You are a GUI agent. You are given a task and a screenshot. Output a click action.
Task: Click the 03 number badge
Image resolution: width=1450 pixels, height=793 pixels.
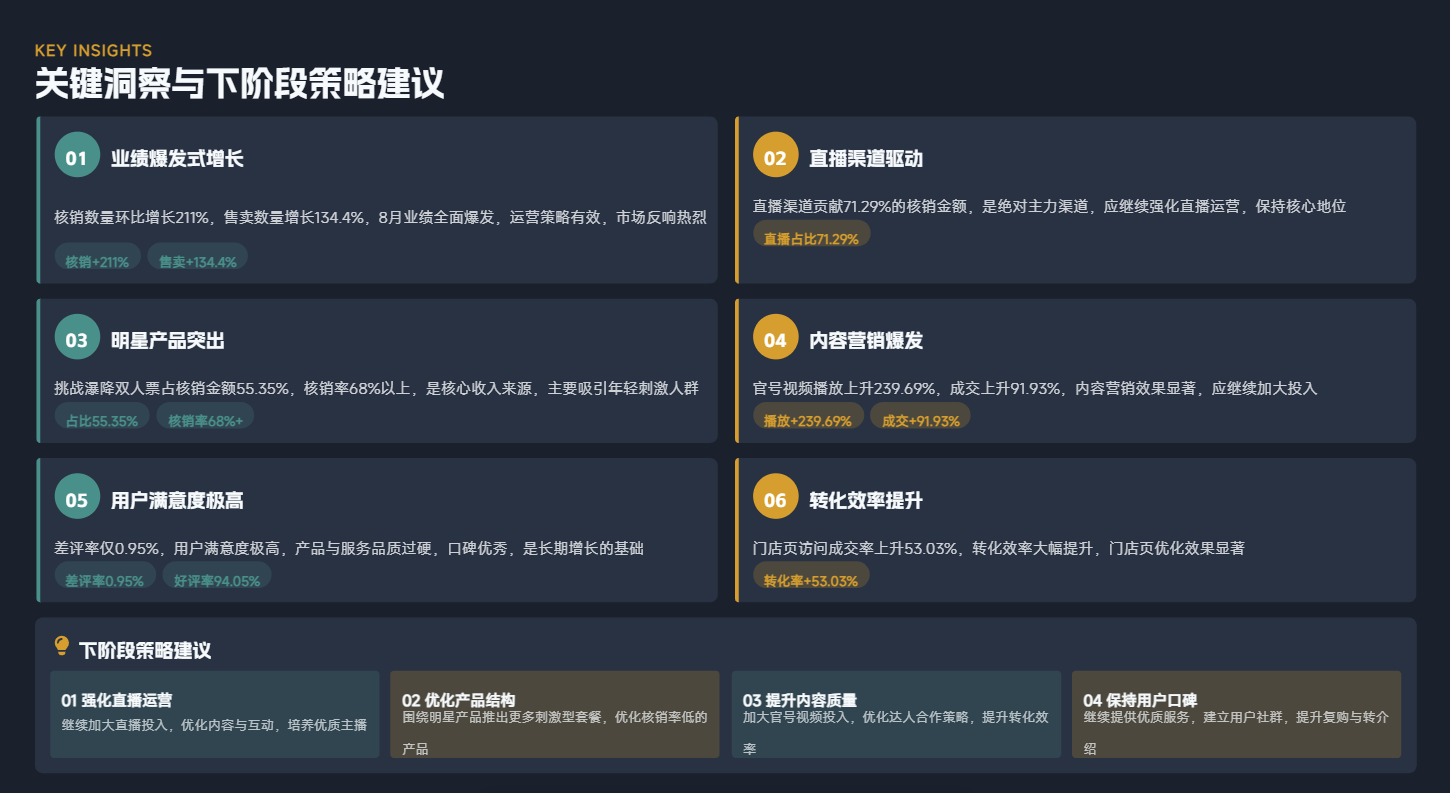coord(77,337)
